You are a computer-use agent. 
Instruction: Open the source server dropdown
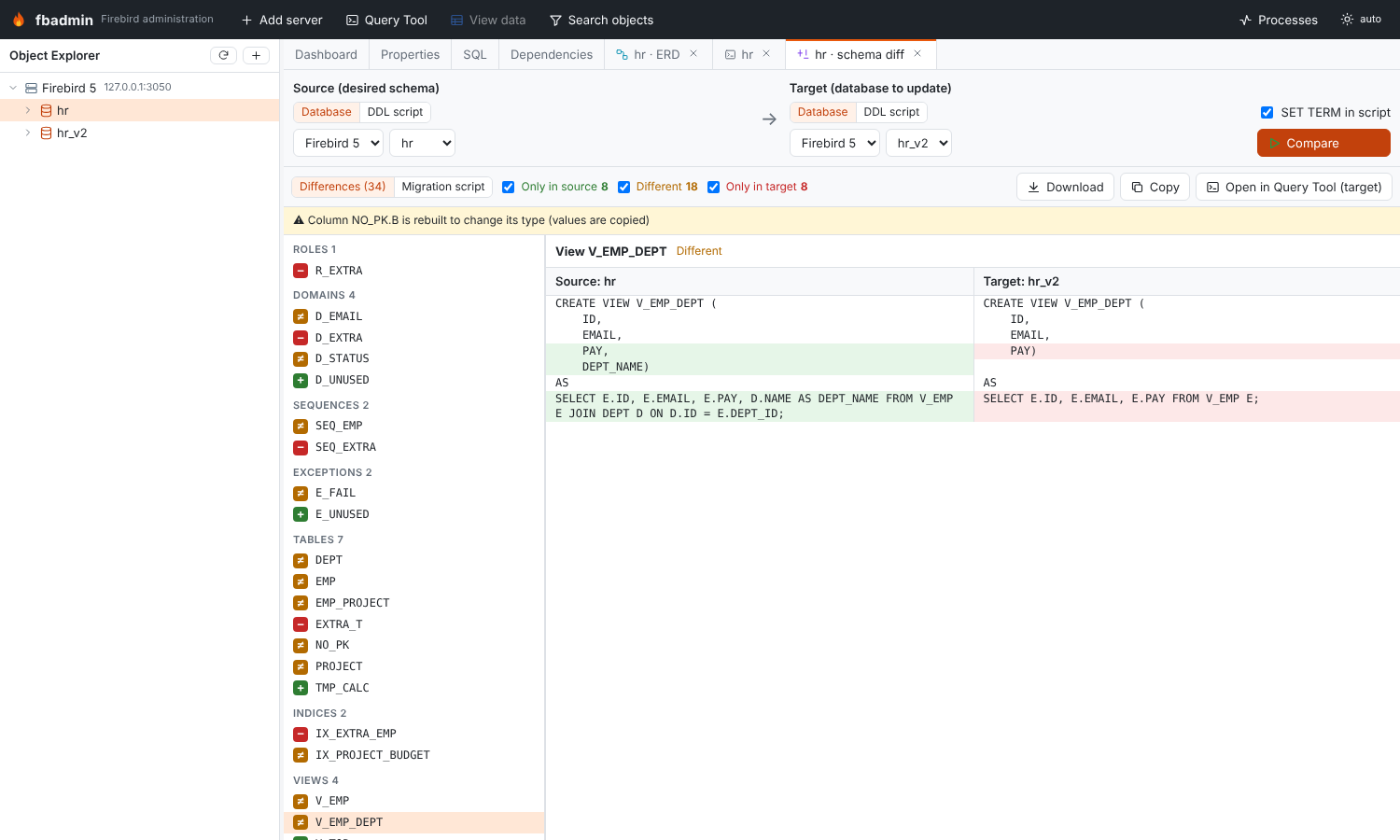[x=338, y=143]
